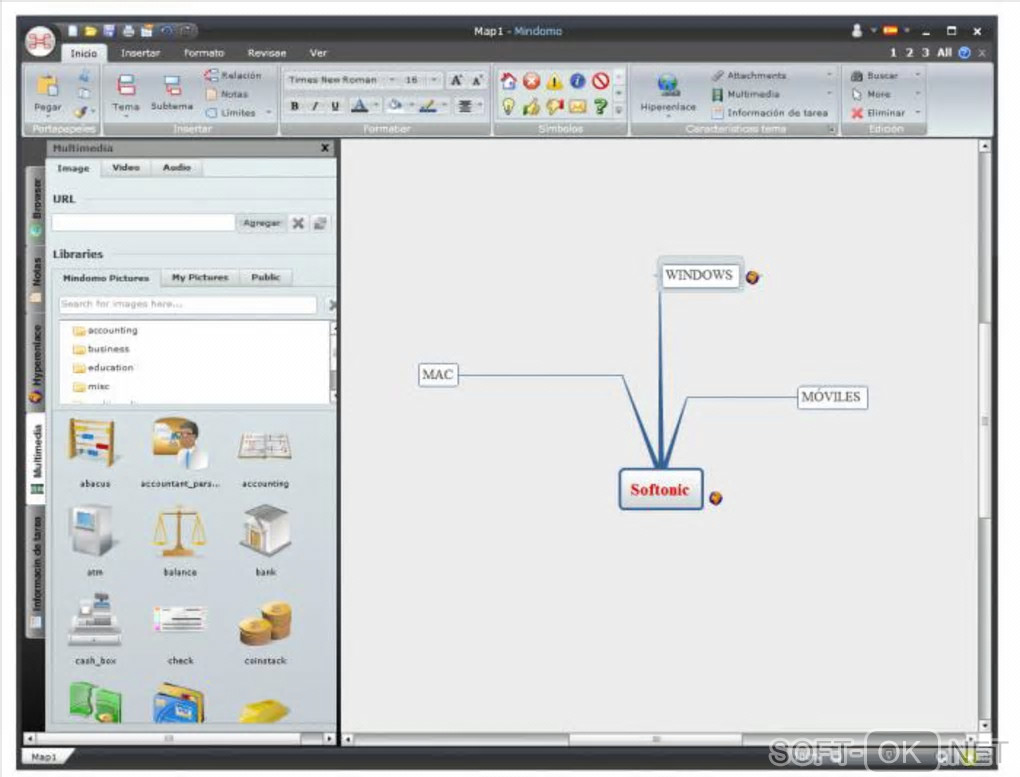1020x777 pixels.
Task: Open the business folder
Action: tap(101, 349)
